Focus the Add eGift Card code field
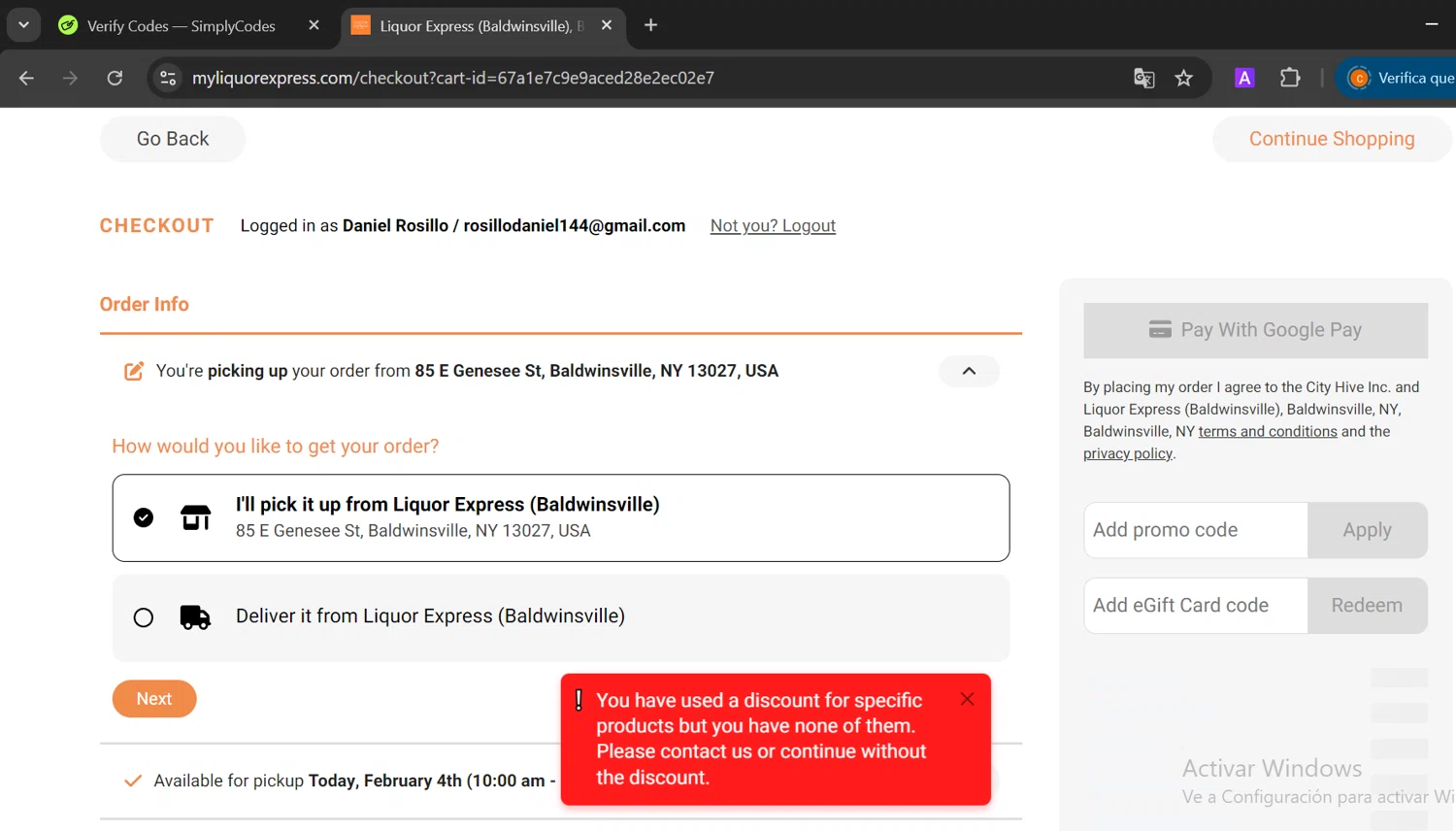 pos(1196,606)
